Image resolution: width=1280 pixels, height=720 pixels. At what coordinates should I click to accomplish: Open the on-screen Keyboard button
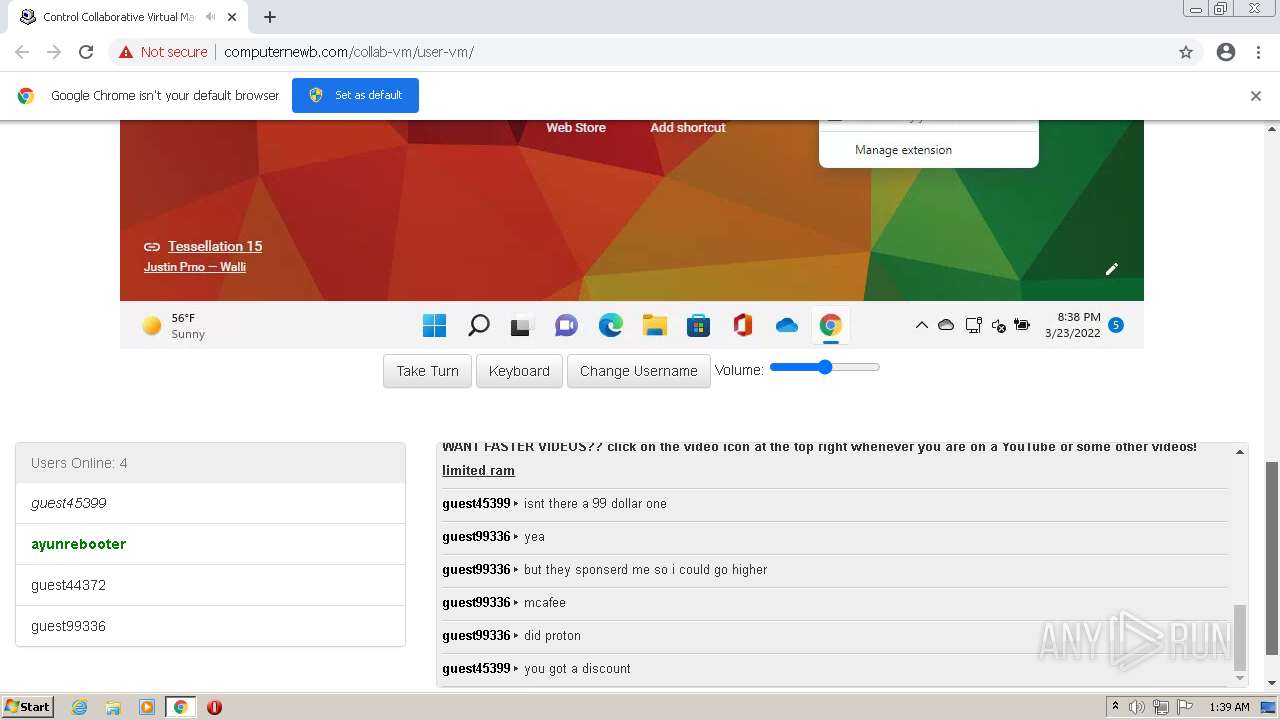(x=519, y=371)
